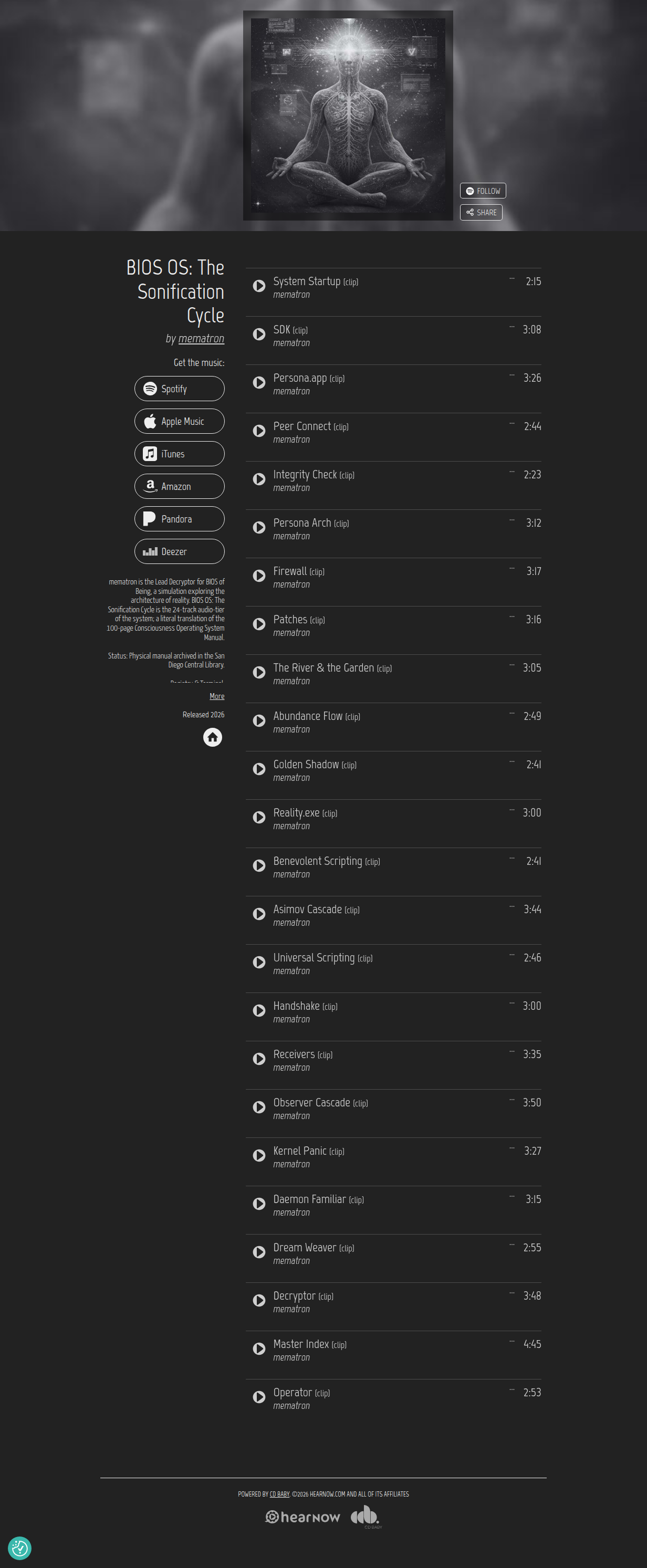
Task: Play the System Startup clip
Action: (x=259, y=286)
